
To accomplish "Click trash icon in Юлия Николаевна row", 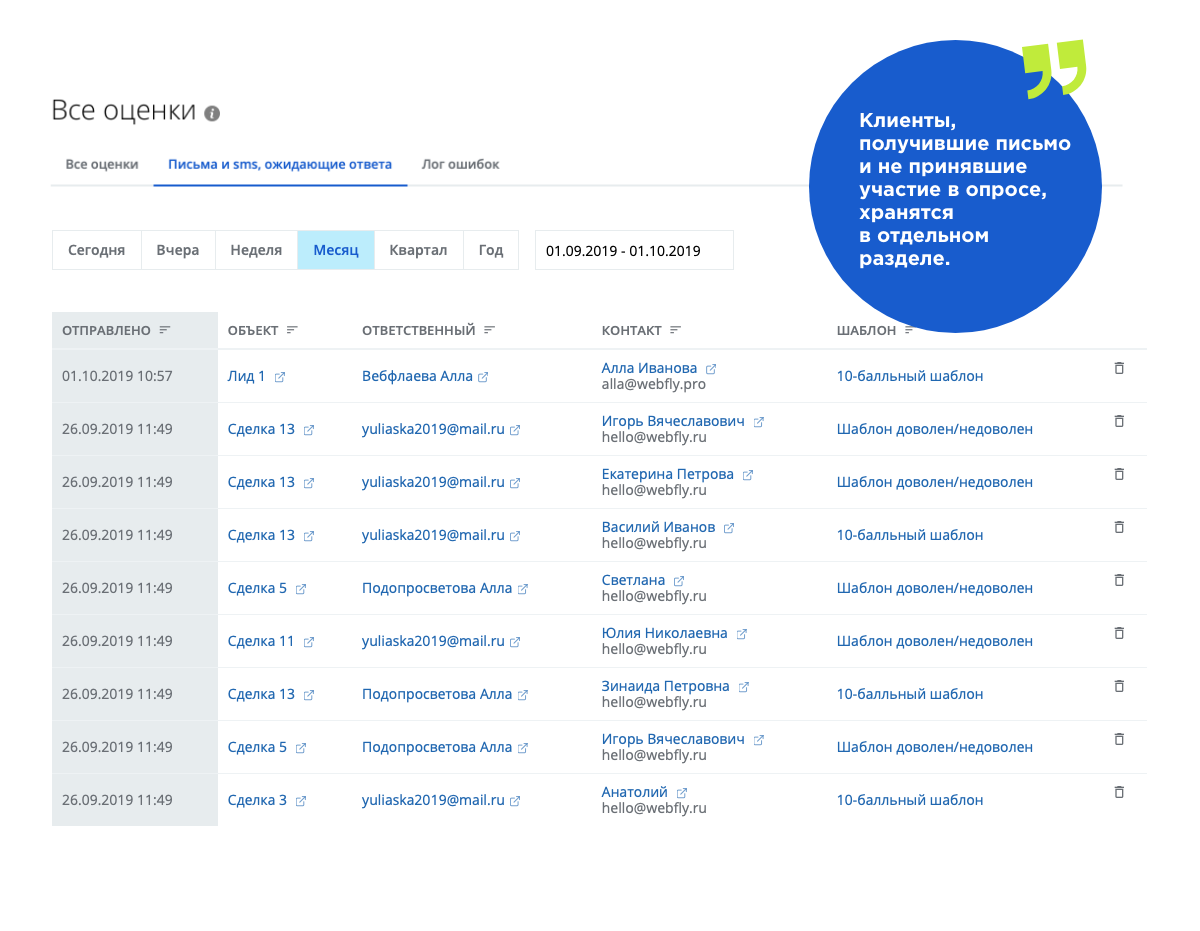I will click(x=1119, y=633).
